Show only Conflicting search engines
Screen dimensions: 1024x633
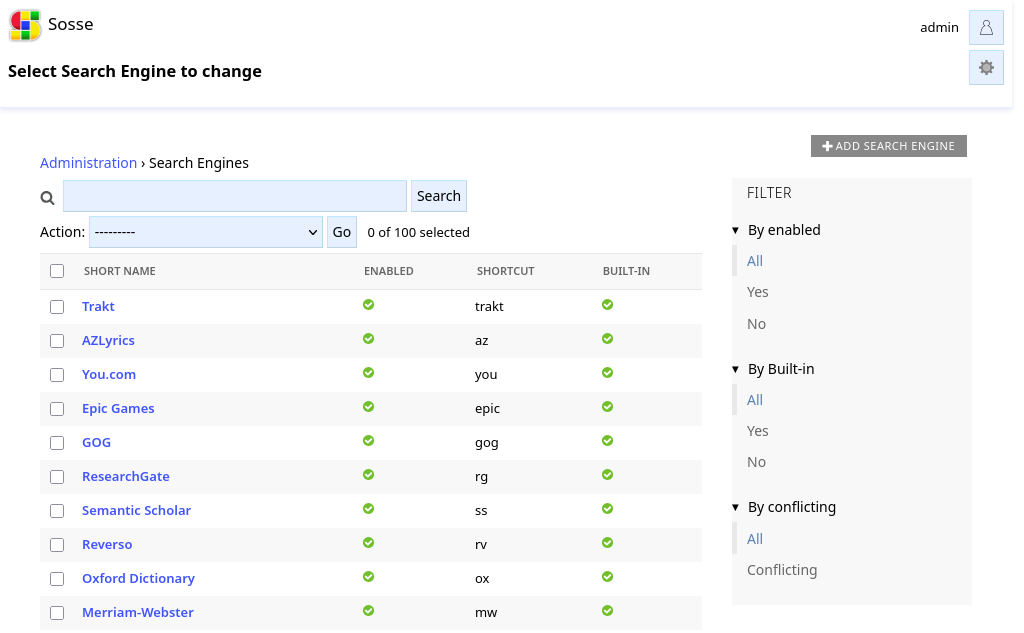point(782,570)
